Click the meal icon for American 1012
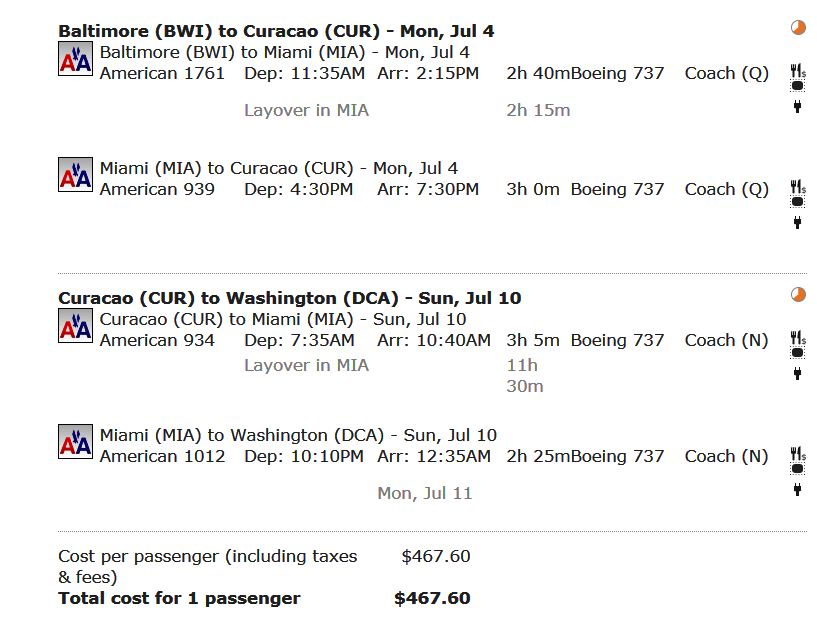Viewport: 817px width, 630px height. coord(798,454)
